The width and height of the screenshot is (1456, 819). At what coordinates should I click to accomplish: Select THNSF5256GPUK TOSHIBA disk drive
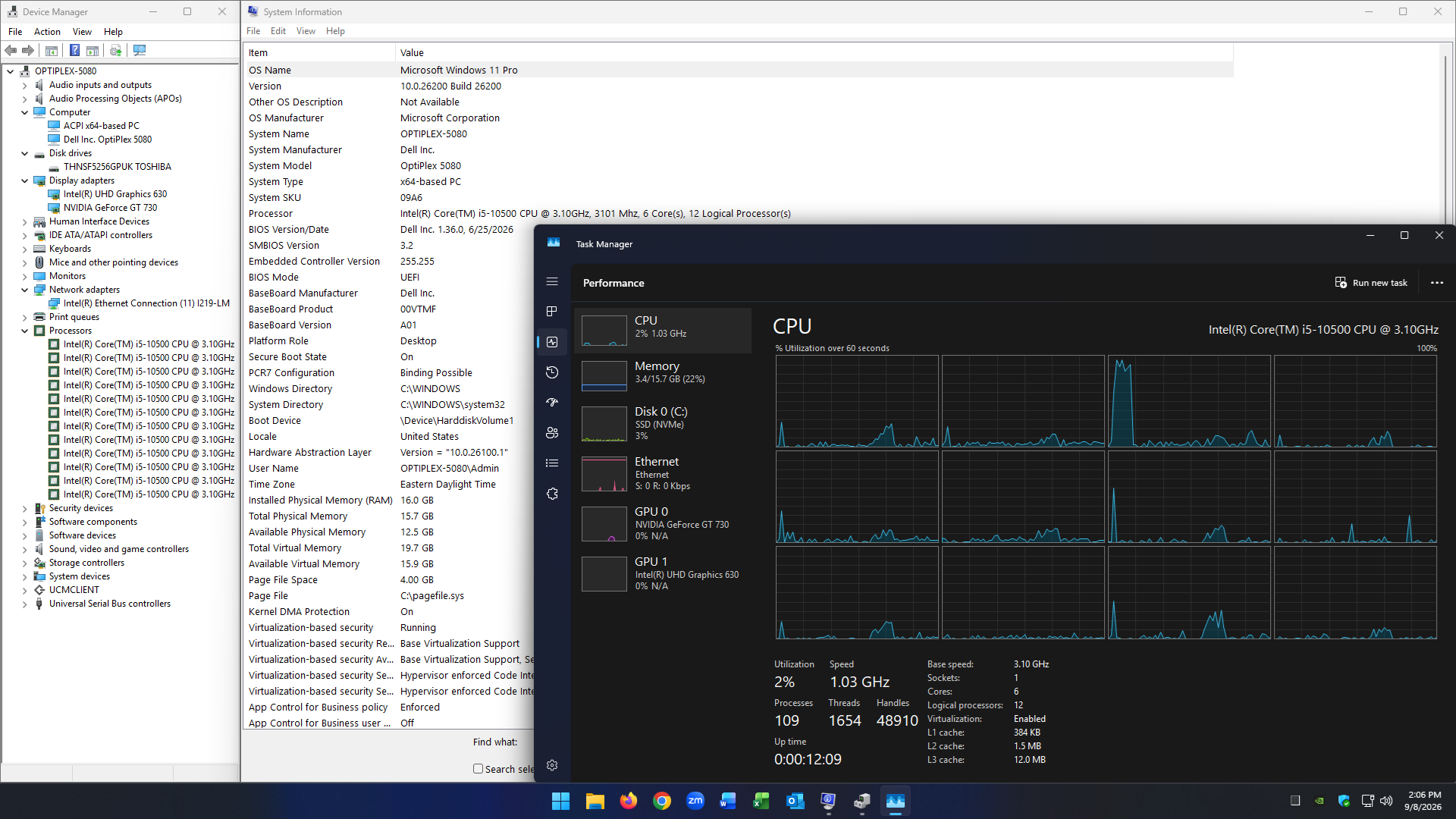pyautogui.click(x=117, y=167)
